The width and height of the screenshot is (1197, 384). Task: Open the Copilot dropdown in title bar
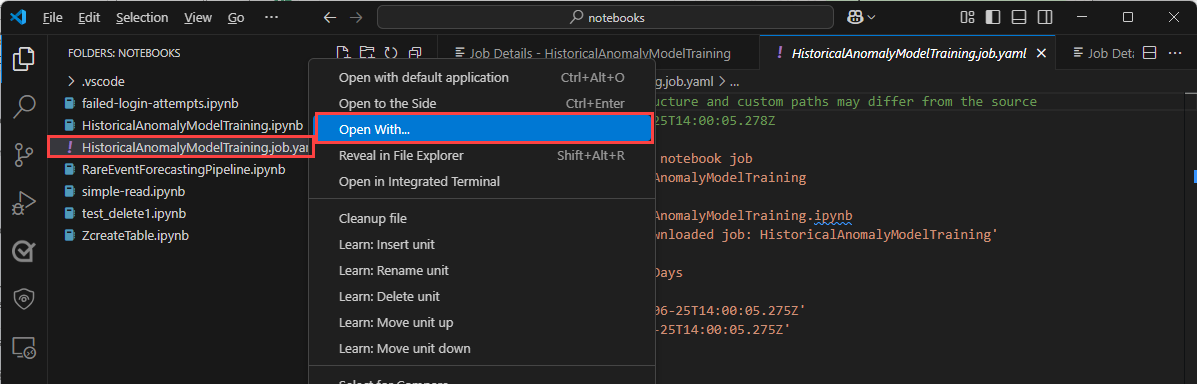[x=861, y=17]
